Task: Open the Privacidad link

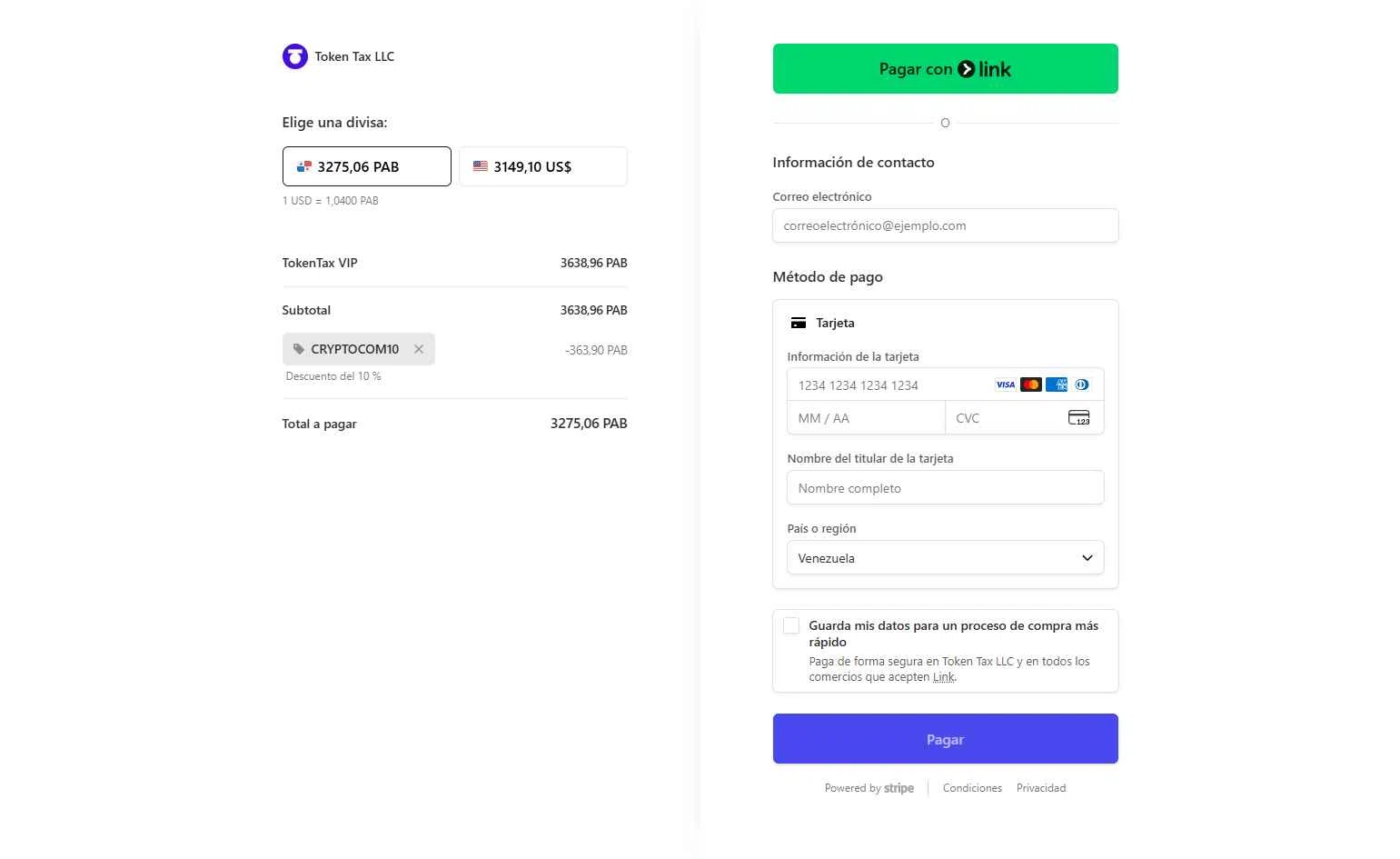Action: point(1041,788)
